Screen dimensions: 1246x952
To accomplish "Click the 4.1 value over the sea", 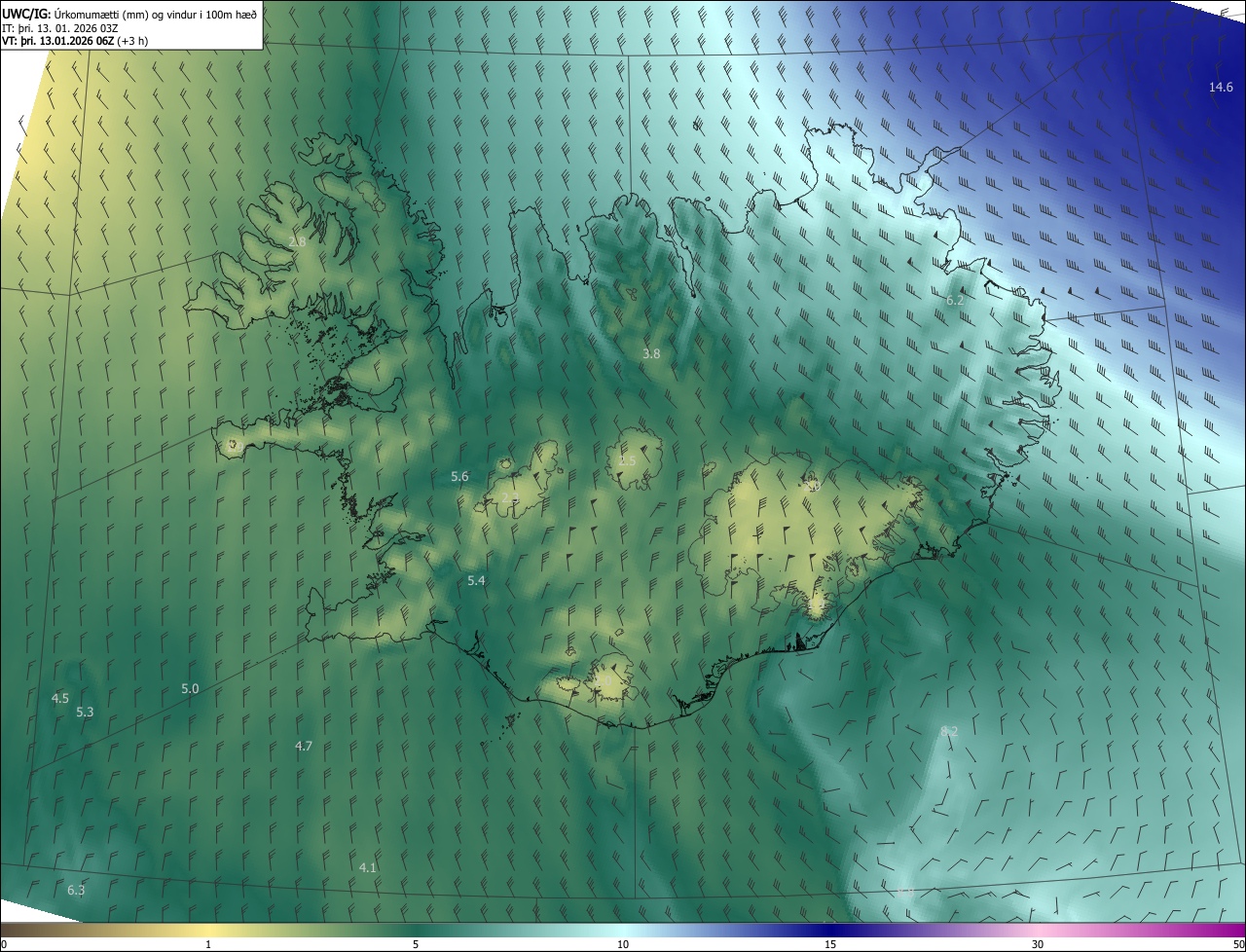I will 368,867.
